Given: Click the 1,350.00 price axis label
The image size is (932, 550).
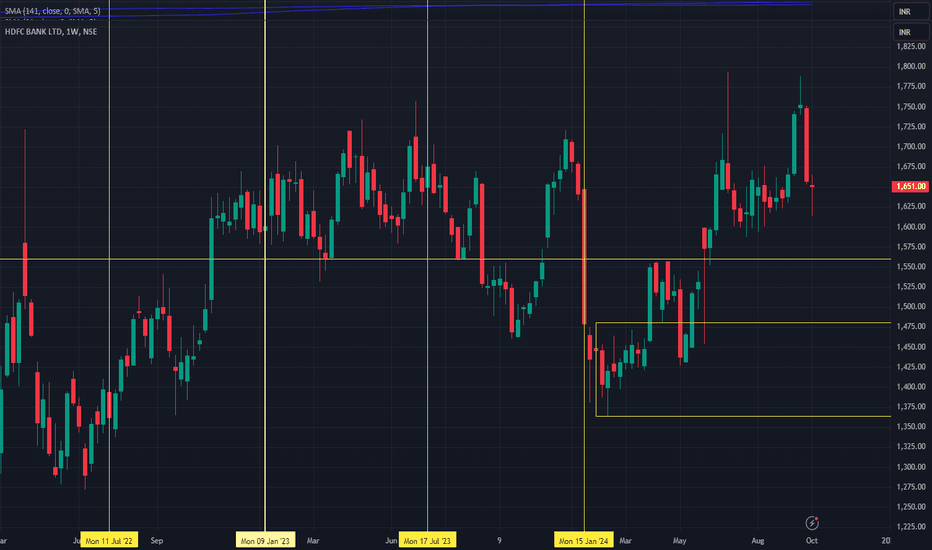Looking at the screenshot, I should (x=911, y=426).
